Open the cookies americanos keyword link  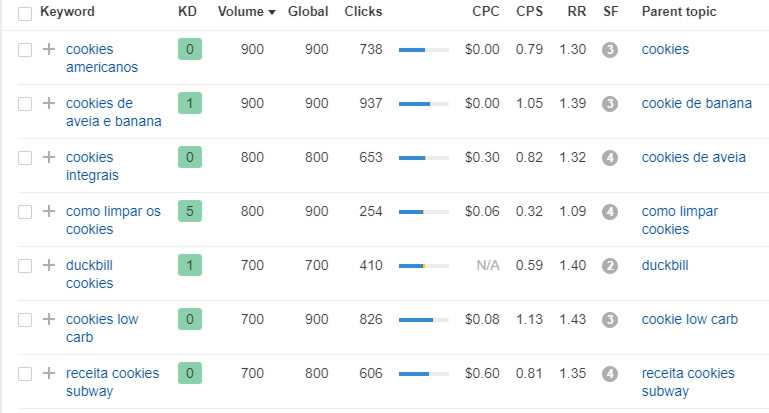pos(102,58)
